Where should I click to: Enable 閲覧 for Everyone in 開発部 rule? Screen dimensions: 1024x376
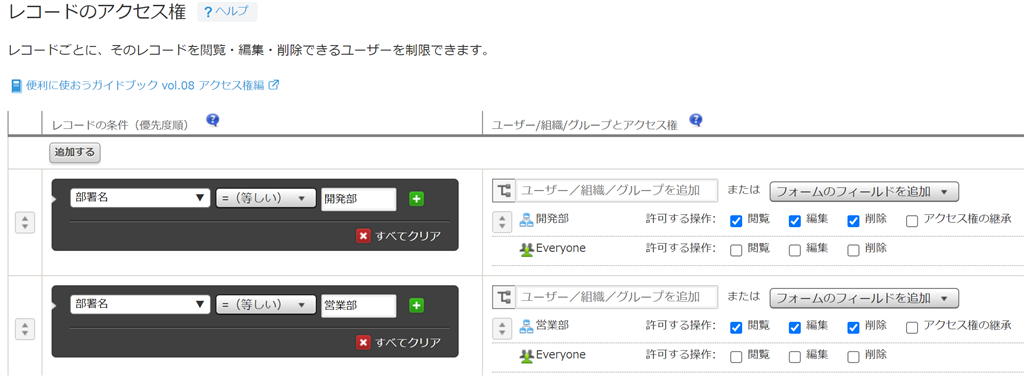coord(735,249)
